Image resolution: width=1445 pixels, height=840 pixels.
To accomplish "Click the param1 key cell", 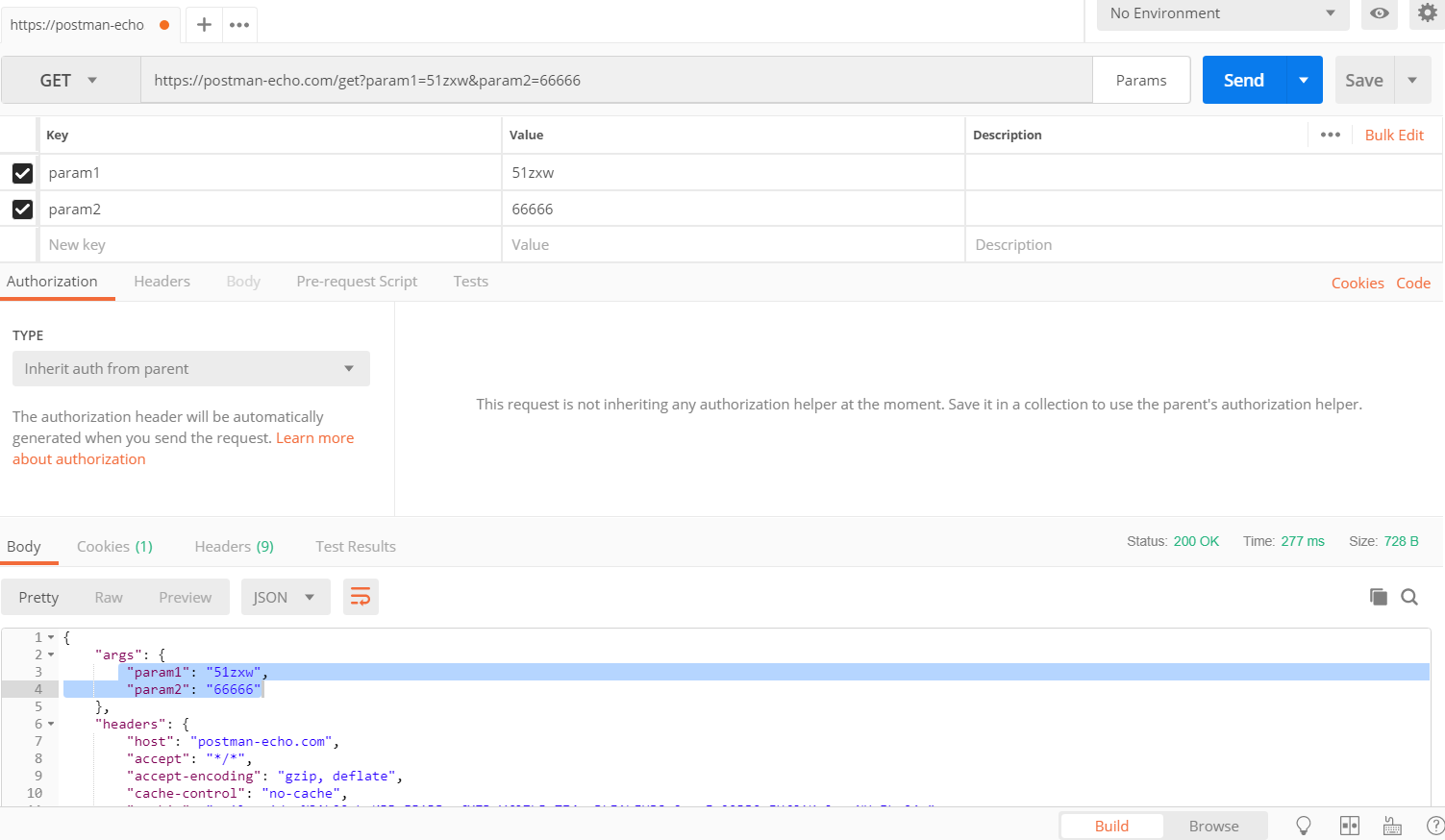I will (x=269, y=173).
